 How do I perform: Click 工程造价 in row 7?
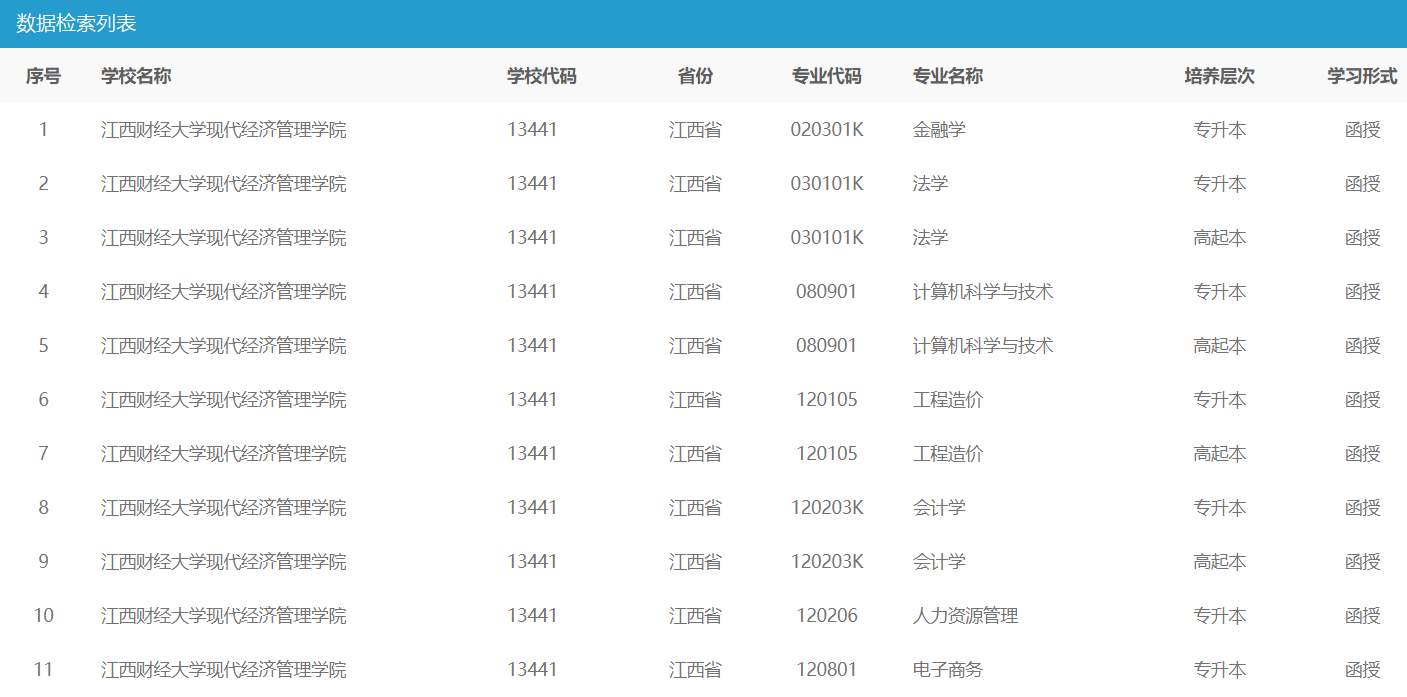(x=948, y=454)
